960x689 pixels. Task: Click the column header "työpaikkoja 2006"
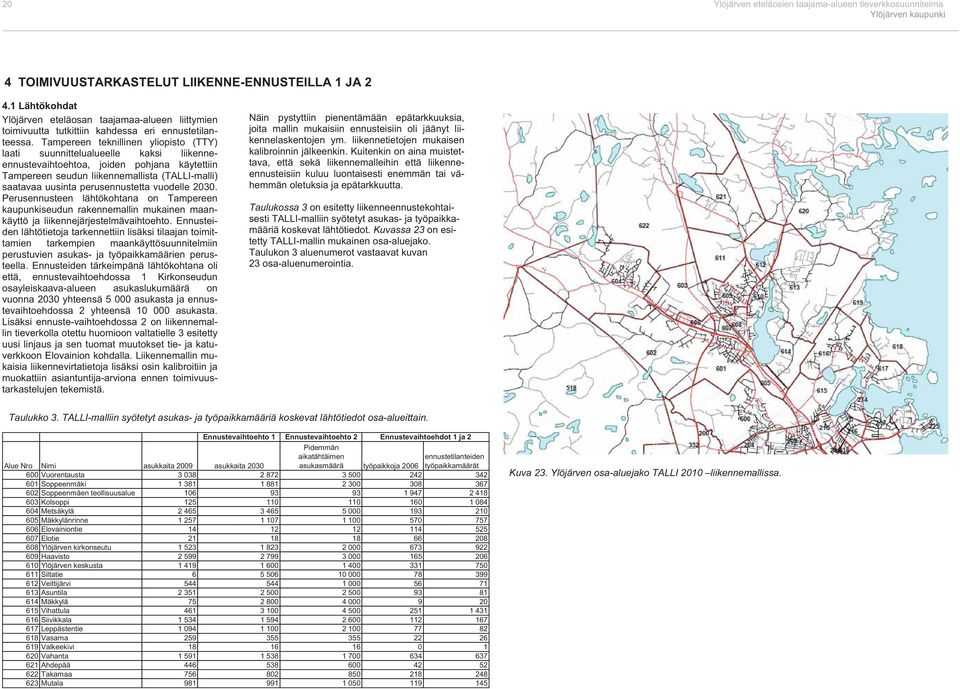click(x=392, y=466)
